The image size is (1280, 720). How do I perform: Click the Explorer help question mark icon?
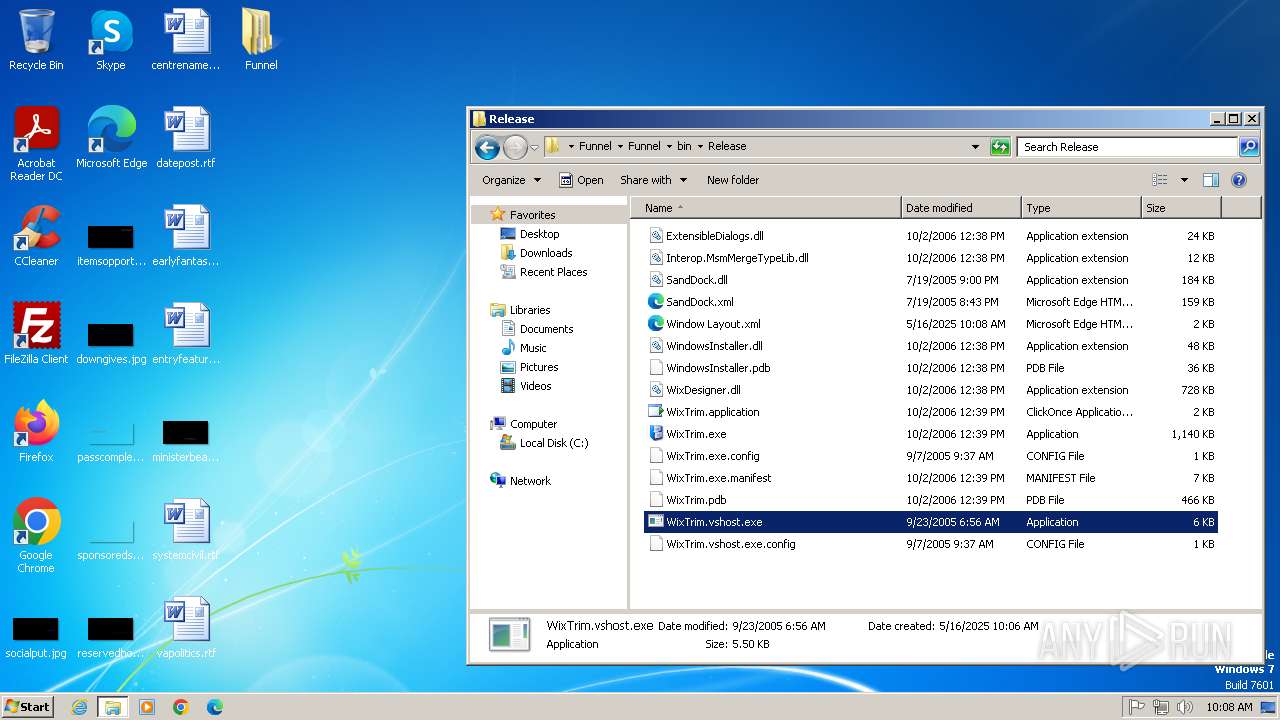point(1239,180)
